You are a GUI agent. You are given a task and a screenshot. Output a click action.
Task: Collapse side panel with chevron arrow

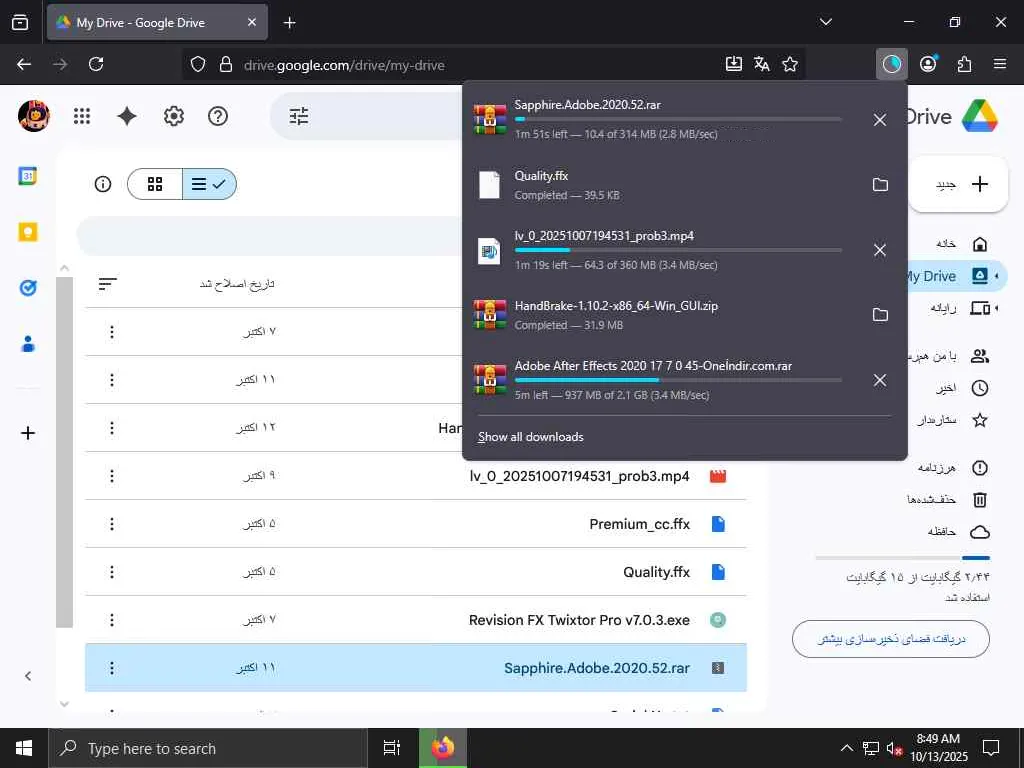27,676
